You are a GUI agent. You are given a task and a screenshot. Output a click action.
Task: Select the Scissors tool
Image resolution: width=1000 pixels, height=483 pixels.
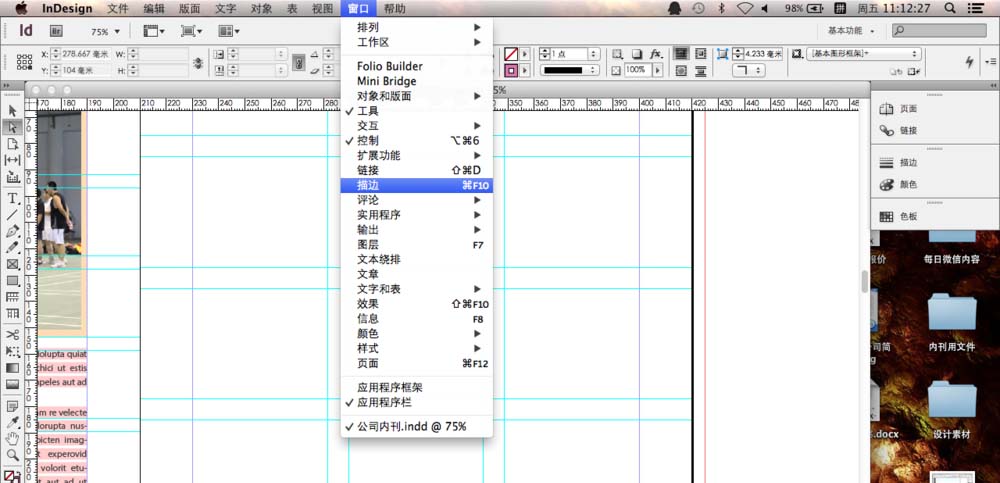[x=13, y=334]
